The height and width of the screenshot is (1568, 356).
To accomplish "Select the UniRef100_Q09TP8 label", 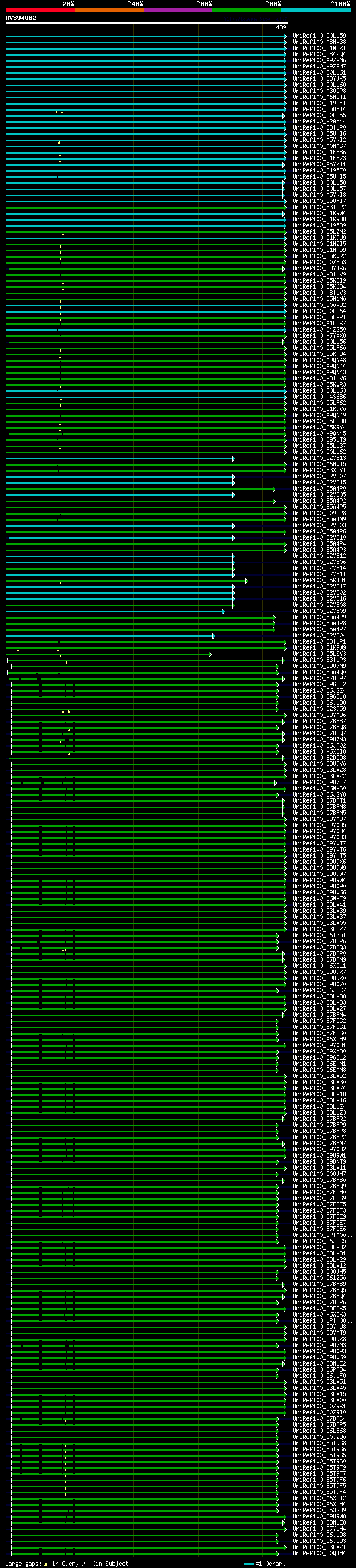I will coord(319,513).
